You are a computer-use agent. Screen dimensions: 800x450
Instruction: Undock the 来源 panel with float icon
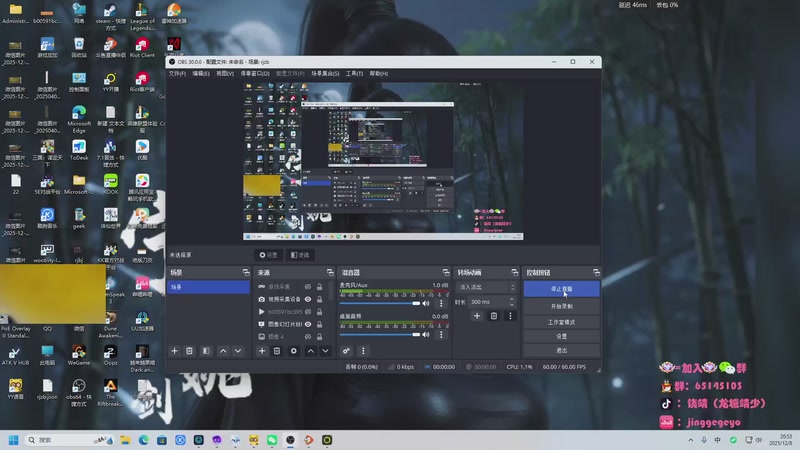tap(330, 272)
